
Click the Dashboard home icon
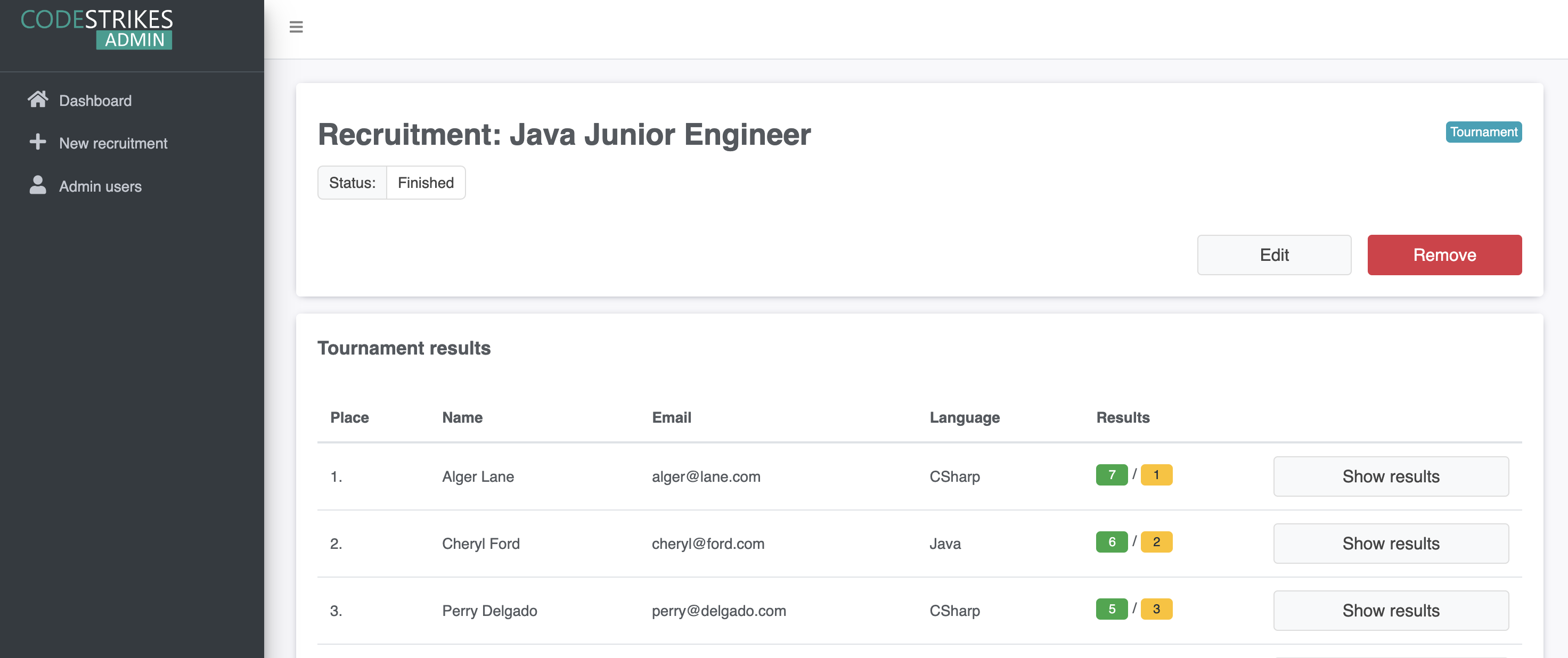(38, 100)
